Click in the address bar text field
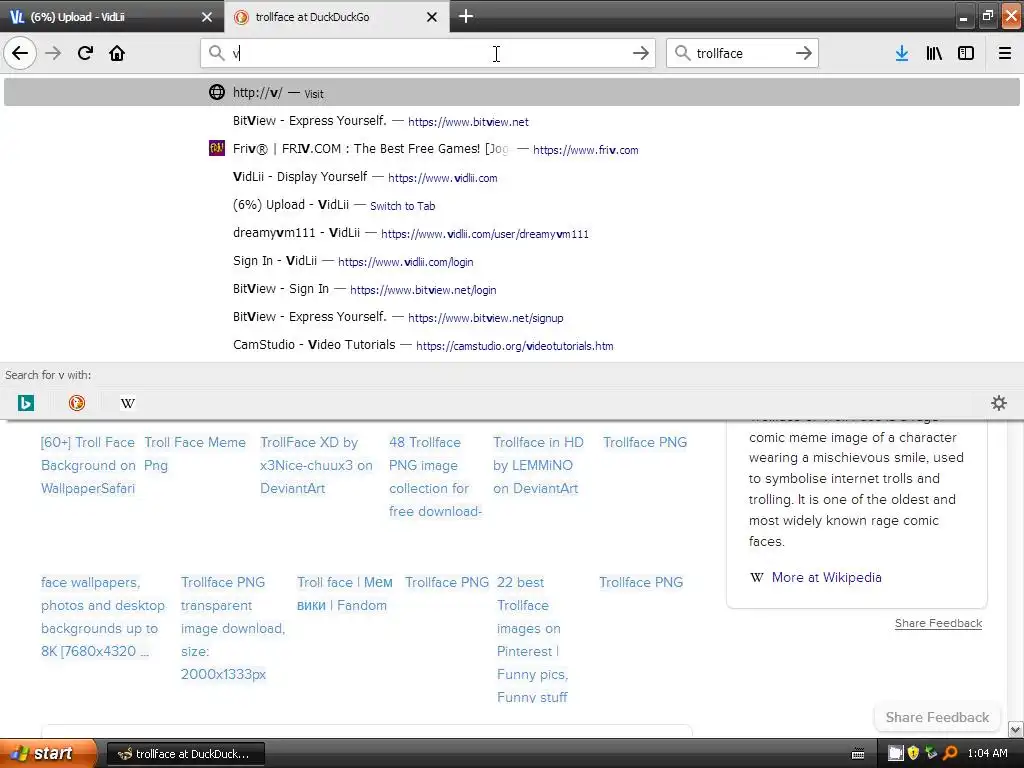 428,53
